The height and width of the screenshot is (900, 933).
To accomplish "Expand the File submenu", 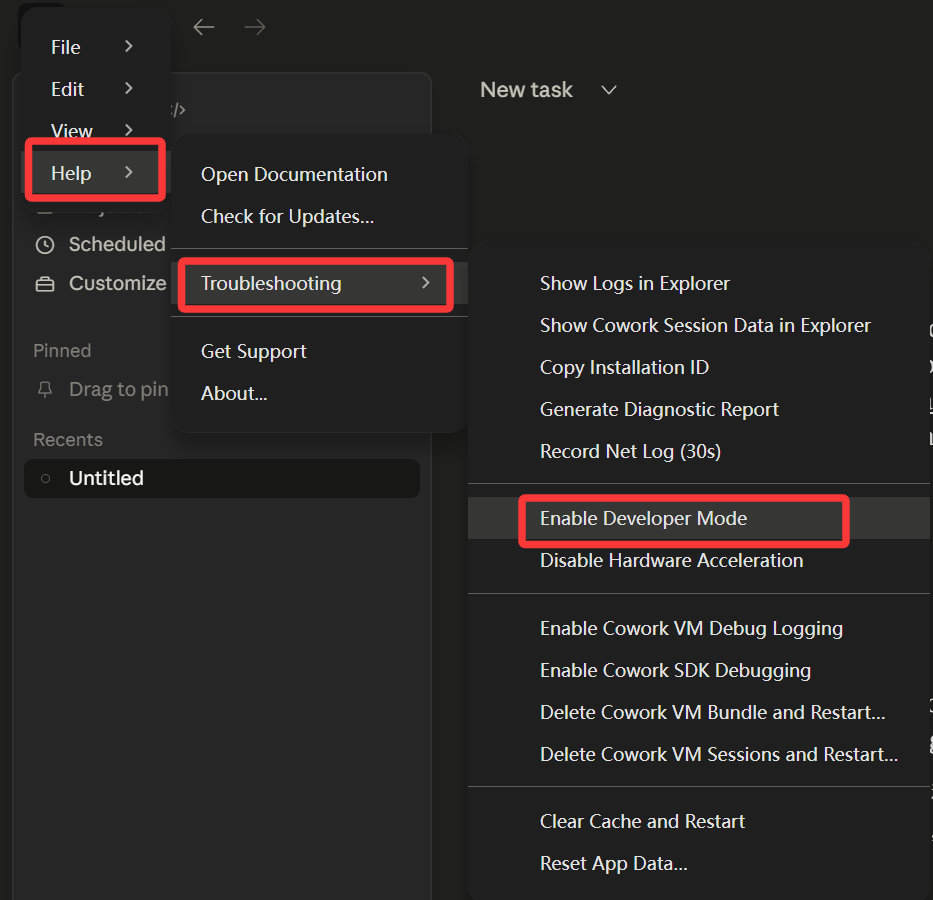I will 92,47.
